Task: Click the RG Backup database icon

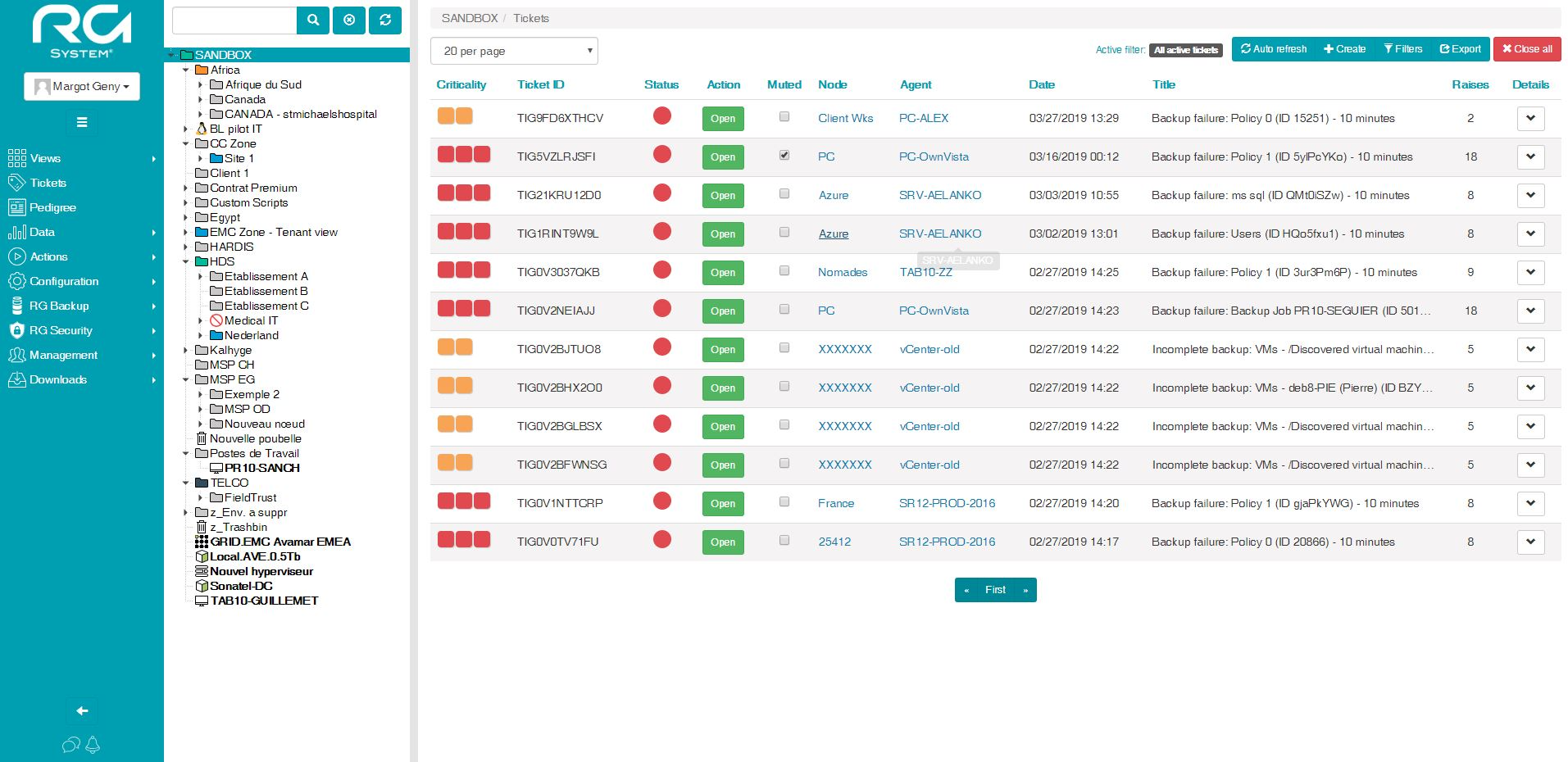Action: 16,306
